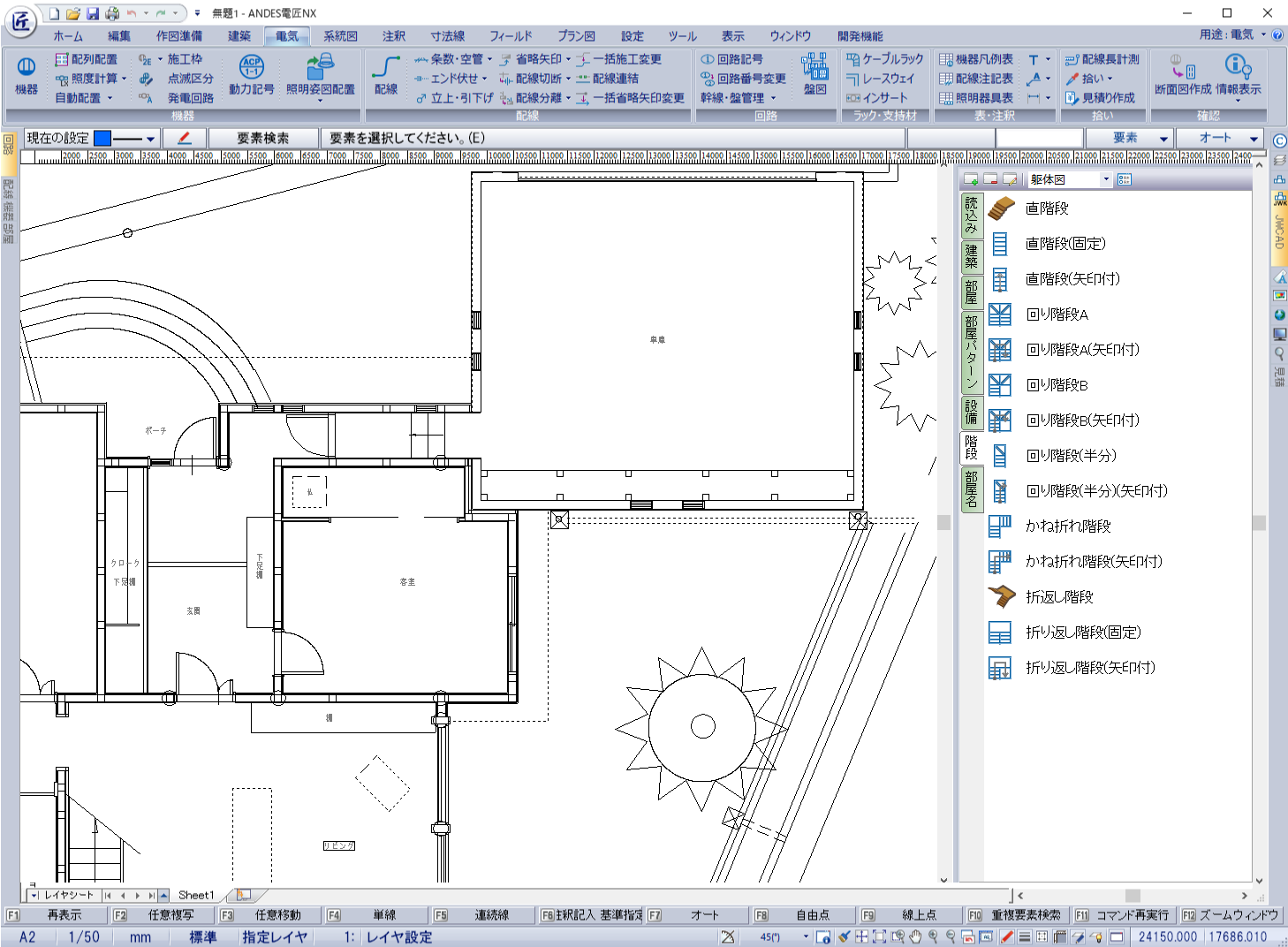Toggle the red pen status bar icon
Screen dimensions: 1288x947
[x=1006, y=937]
